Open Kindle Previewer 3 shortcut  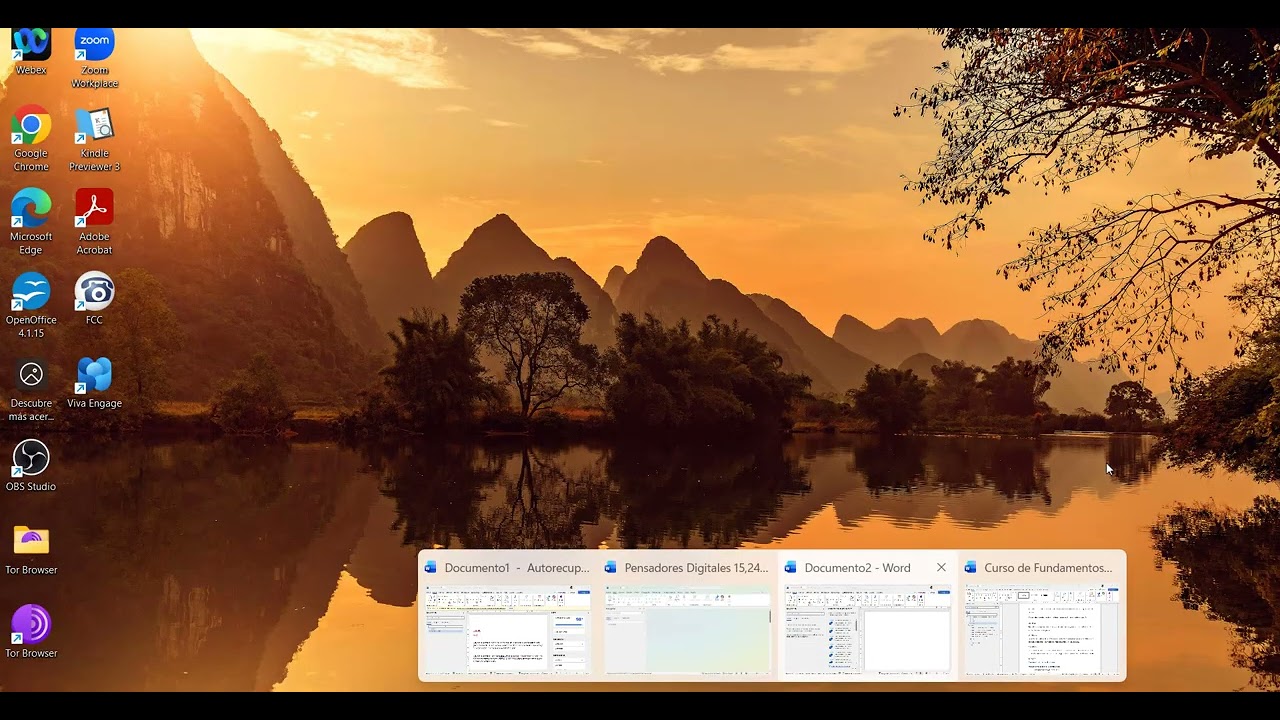94,138
